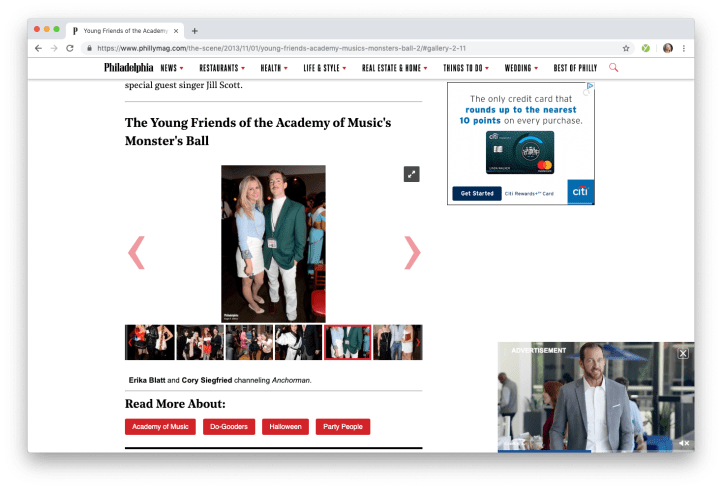This screenshot has width=722, height=489.
Task: Click the Citi credit card image
Action: coord(520,152)
